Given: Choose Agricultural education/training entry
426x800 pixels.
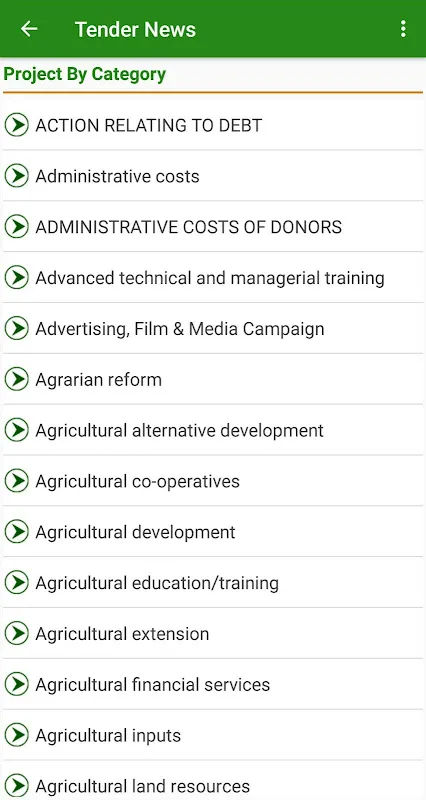Looking at the screenshot, I should point(213,583).
